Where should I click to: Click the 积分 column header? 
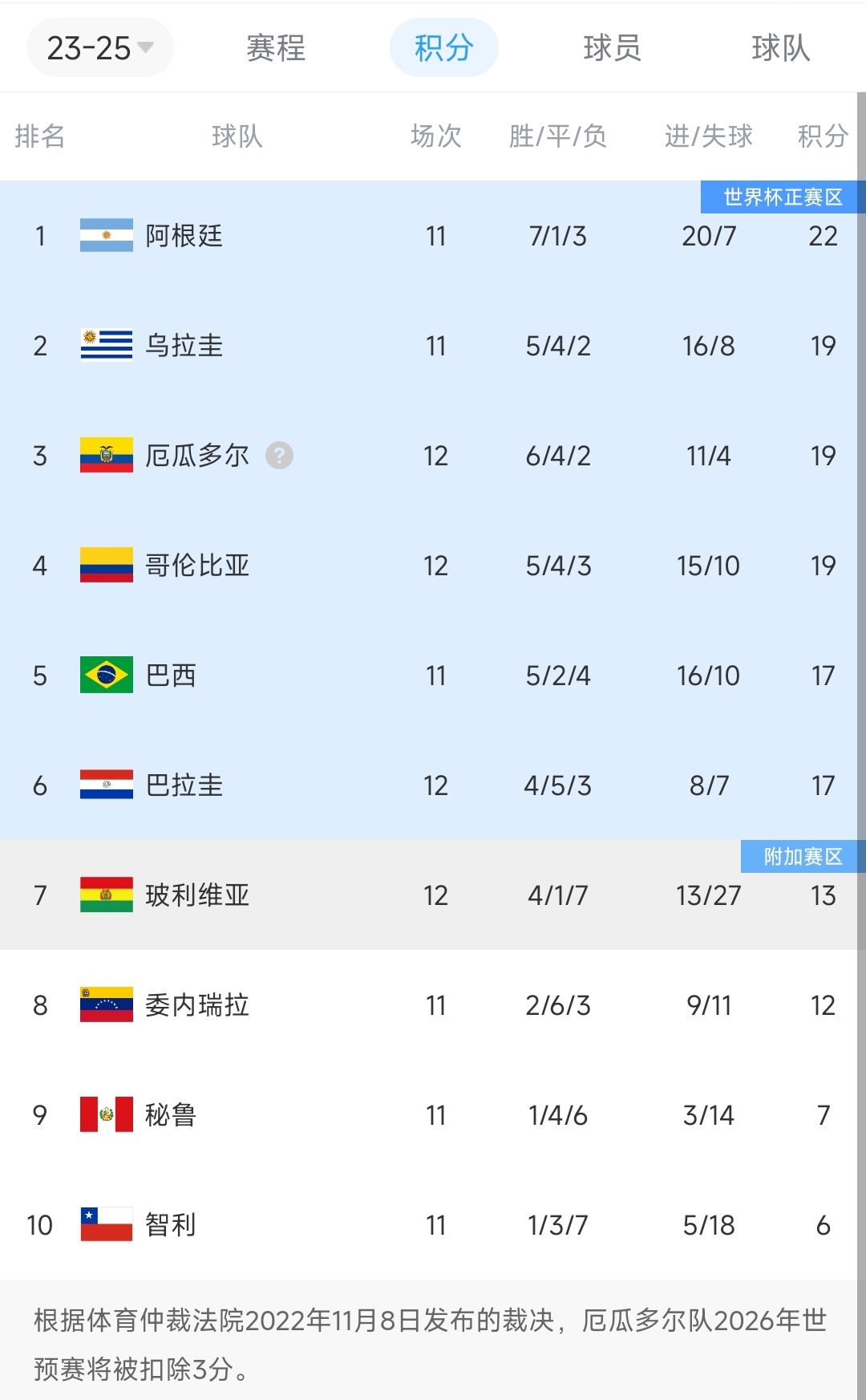(823, 136)
